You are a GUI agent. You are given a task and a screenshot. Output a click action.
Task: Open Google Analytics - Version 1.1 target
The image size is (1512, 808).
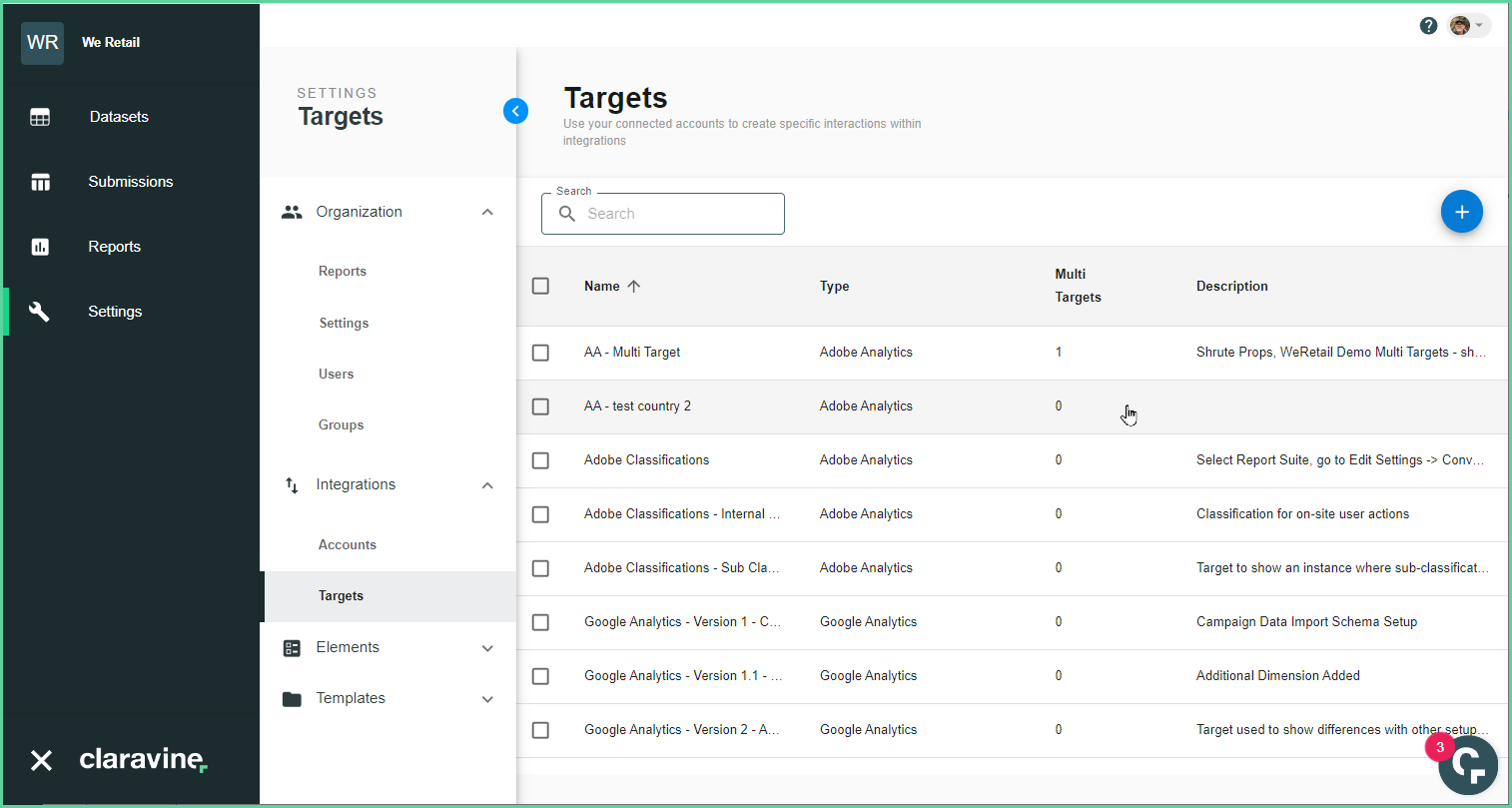683,676
